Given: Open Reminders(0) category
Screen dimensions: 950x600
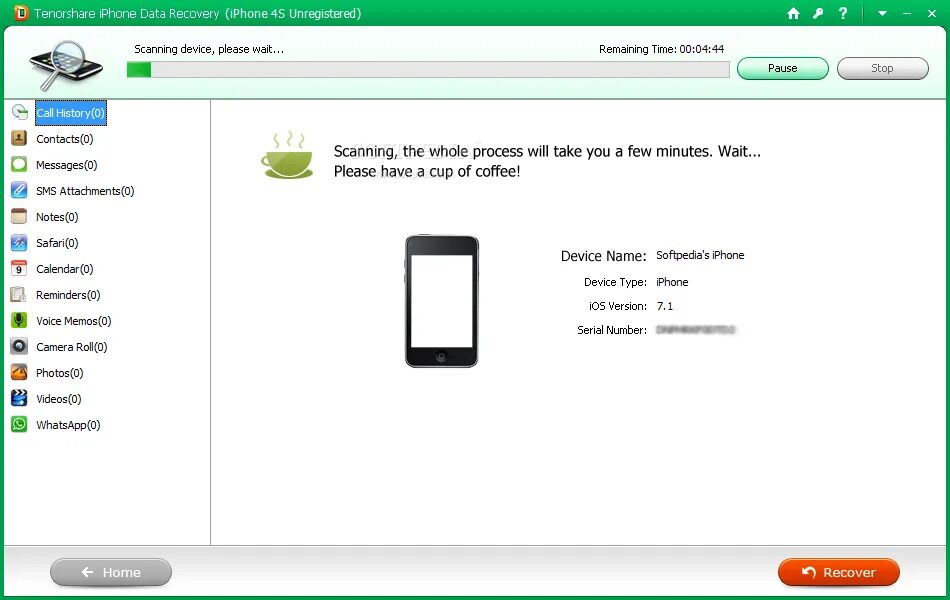Looking at the screenshot, I should [68, 295].
